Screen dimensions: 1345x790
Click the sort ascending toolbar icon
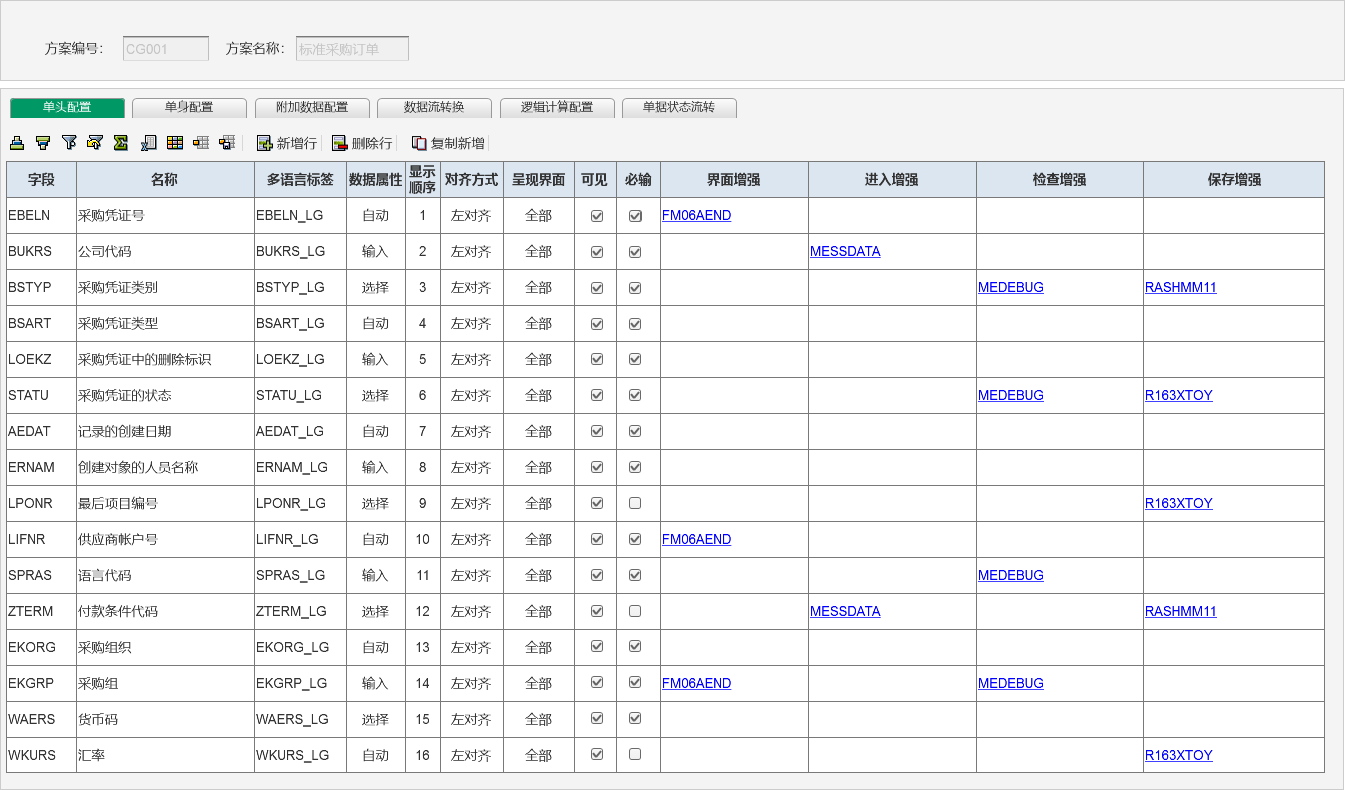17,143
